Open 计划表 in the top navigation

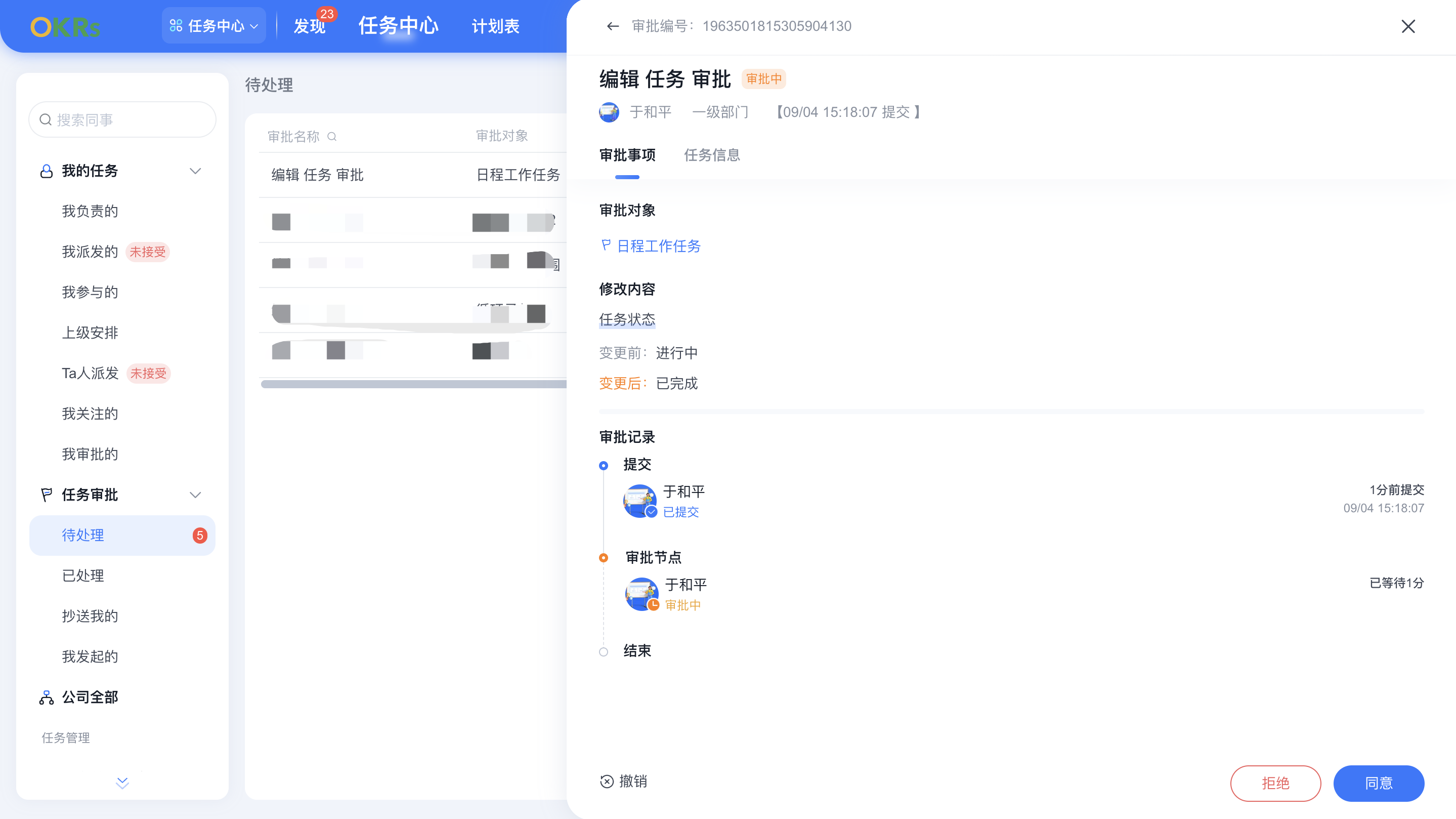495,26
